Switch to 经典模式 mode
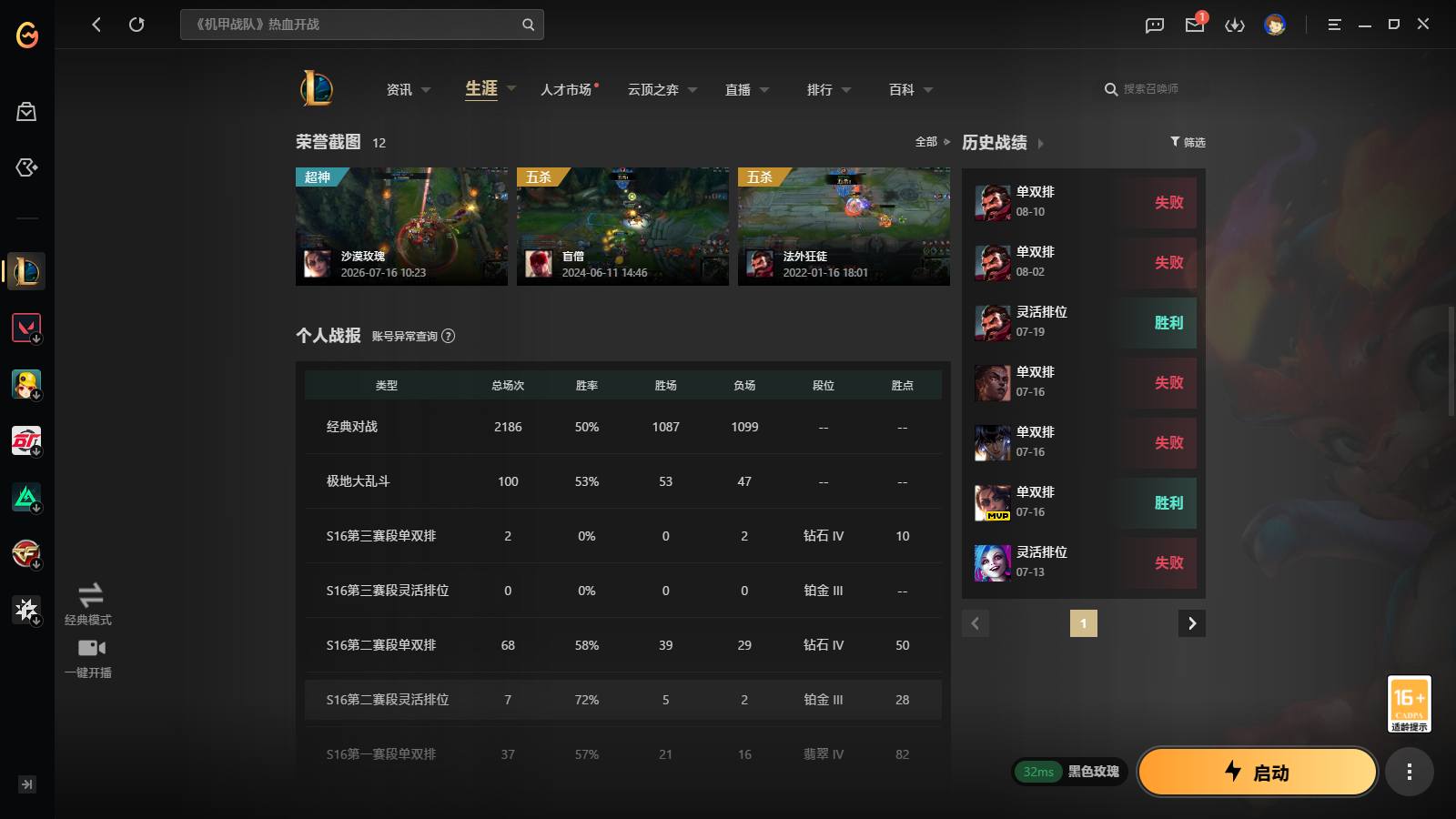Viewport: 1456px width, 819px height. click(x=88, y=604)
